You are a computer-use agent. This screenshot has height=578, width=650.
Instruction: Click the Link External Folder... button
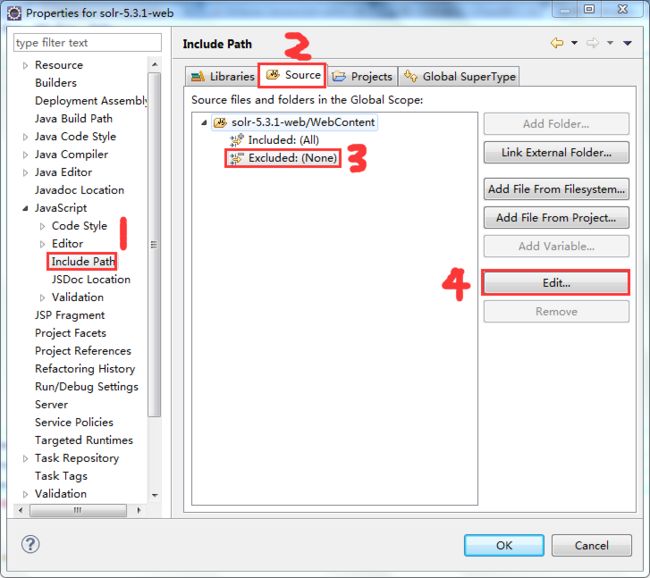pyautogui.click(x=556, y=153)
